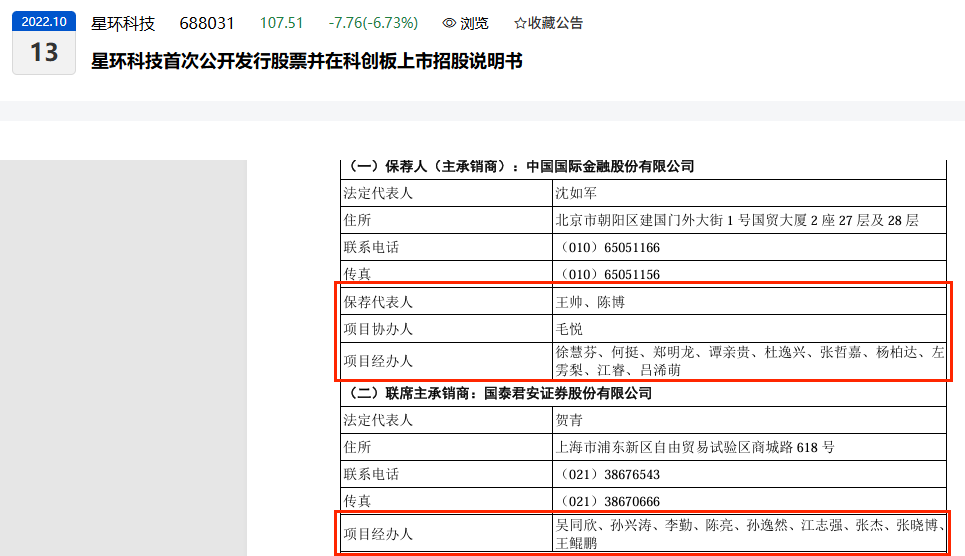Click the names 王帅、陈博
Image resolution: width=965 pixels, height=556 pixels.
click(590, 302)
